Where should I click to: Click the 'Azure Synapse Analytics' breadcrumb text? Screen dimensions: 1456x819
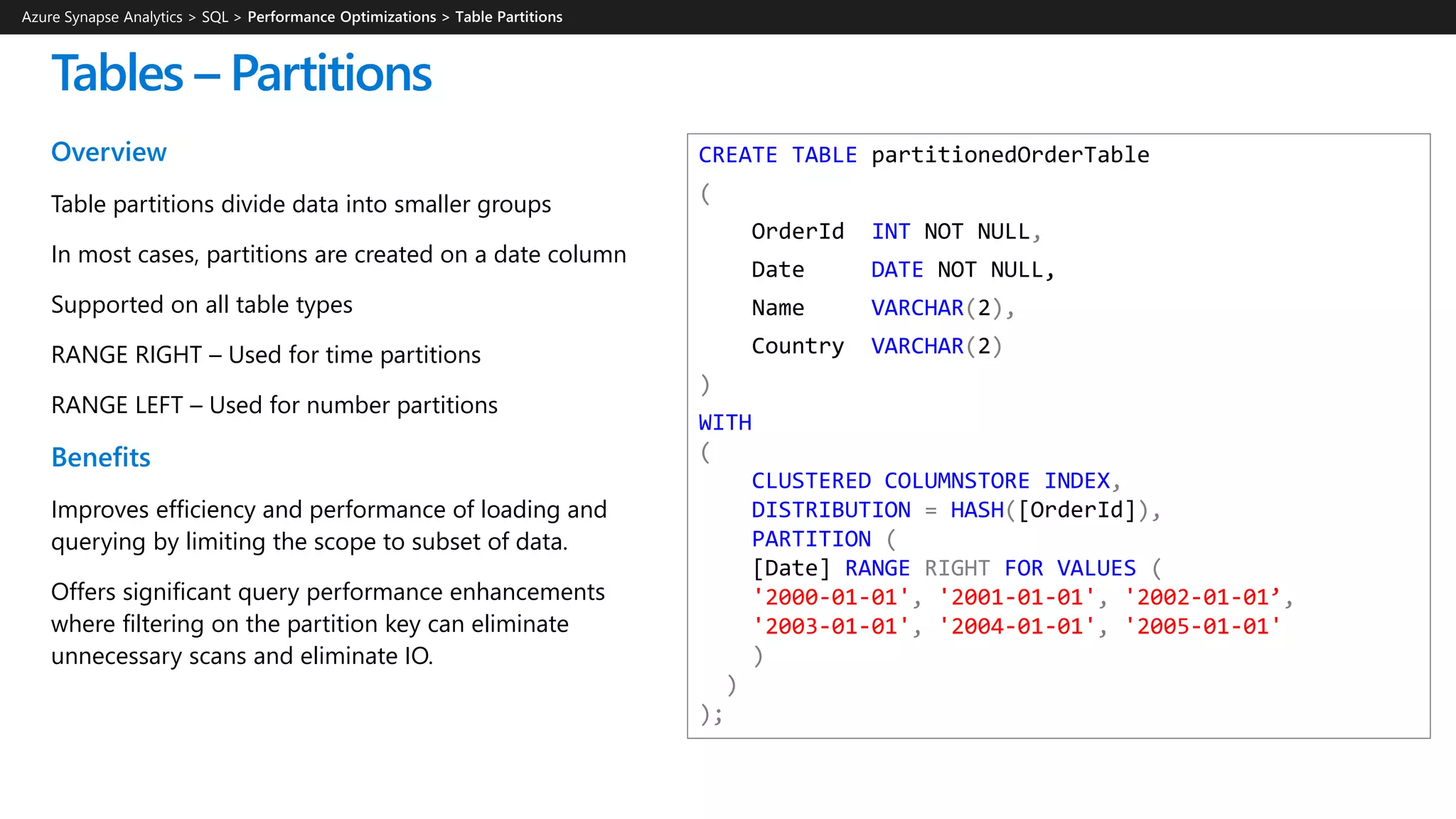click(x=102, y=17)
